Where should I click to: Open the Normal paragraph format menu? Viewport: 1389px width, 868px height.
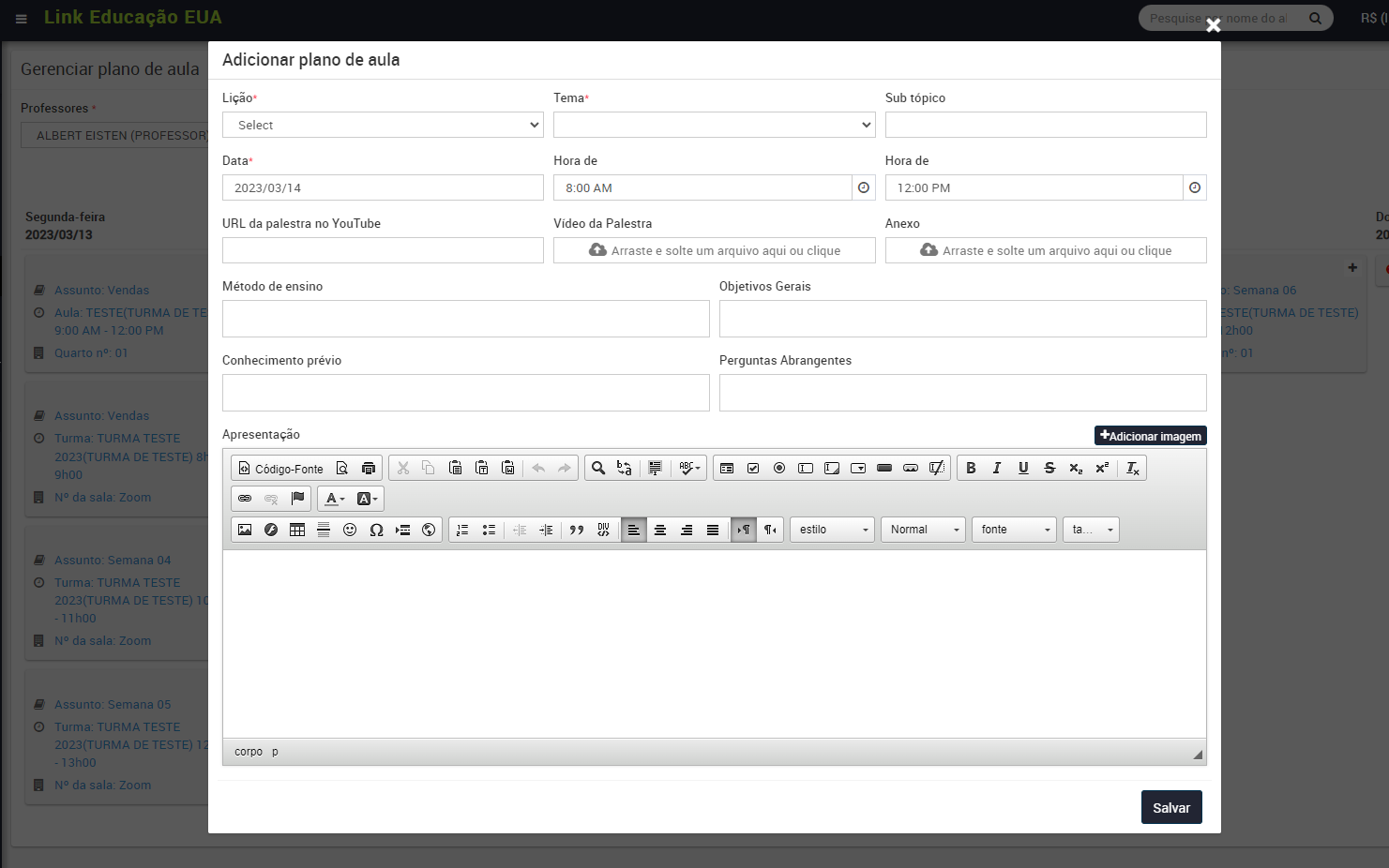[x=923, y=530]
